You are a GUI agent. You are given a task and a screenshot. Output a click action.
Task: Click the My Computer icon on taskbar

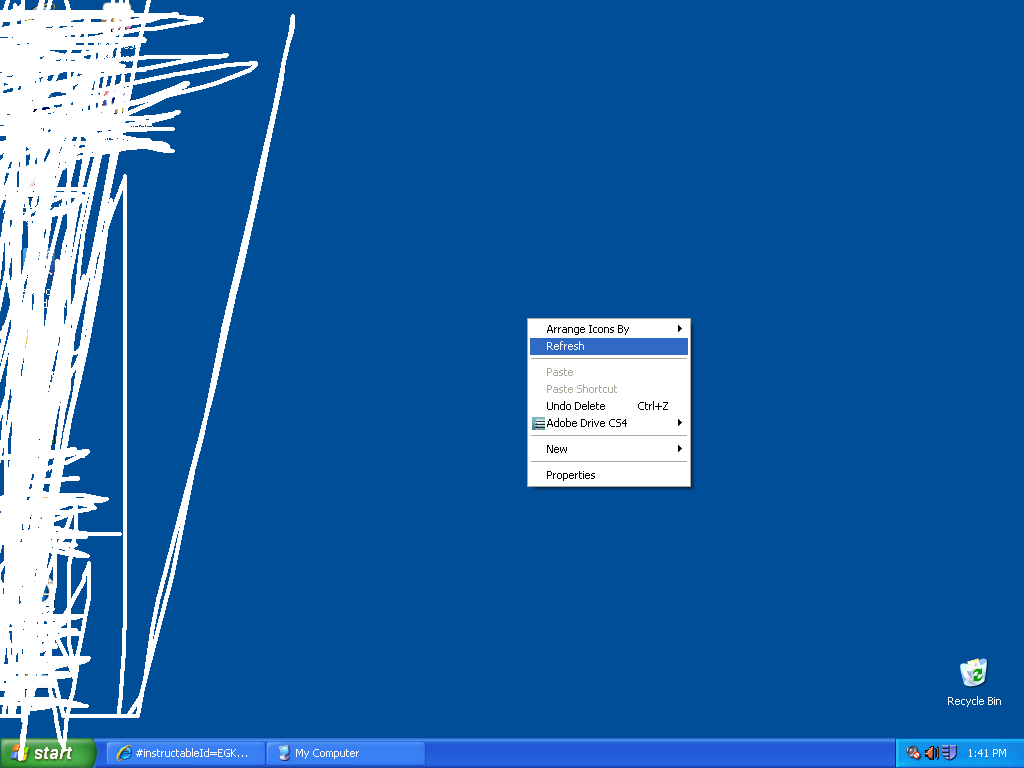click(x=284, y=753)
